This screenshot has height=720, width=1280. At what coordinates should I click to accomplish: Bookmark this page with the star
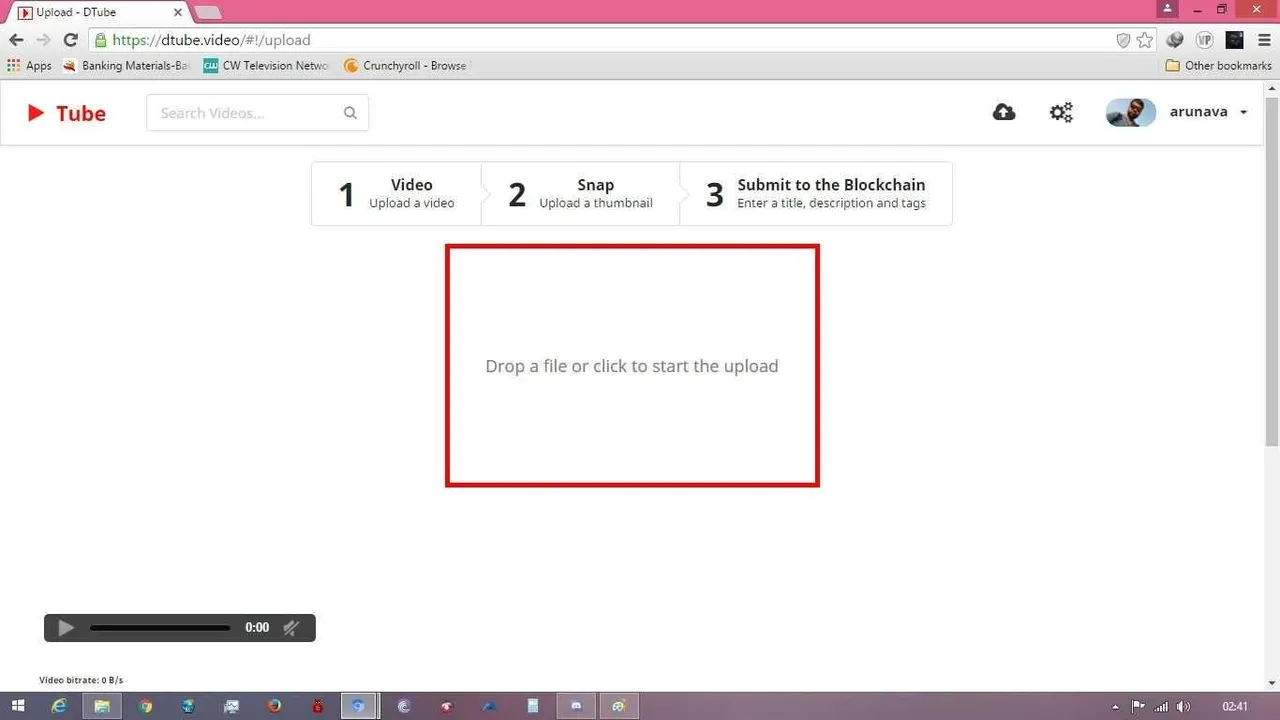click(x=1145, y=40)
